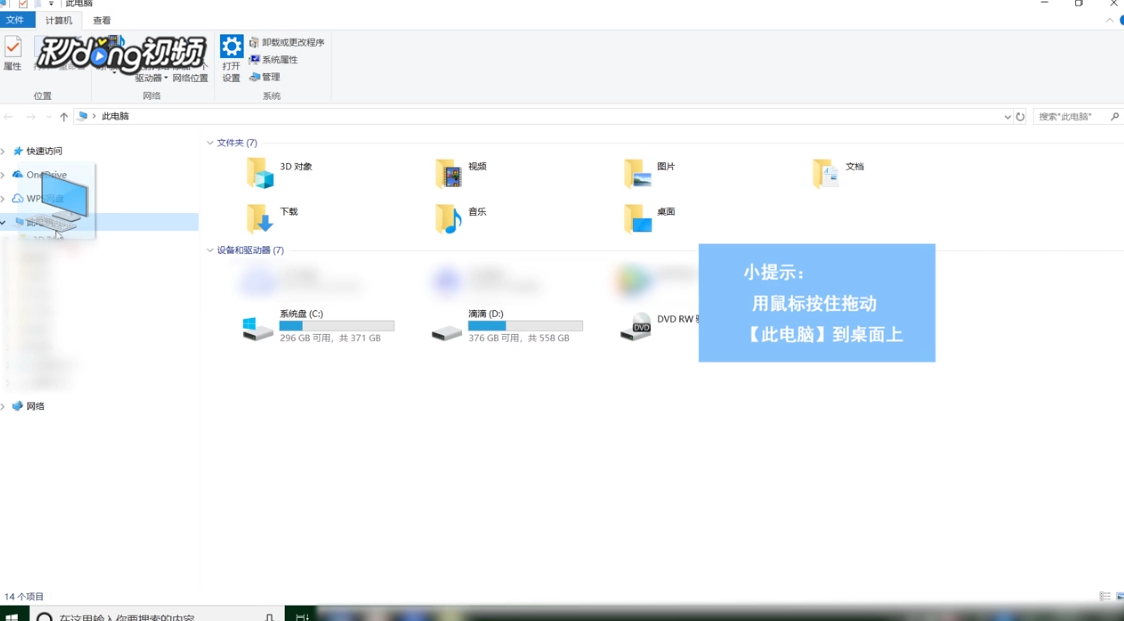Select the 音乐 folder icon
Image resolution: width=1124 pixels, height=621 pixels.
tap(448, 219)
